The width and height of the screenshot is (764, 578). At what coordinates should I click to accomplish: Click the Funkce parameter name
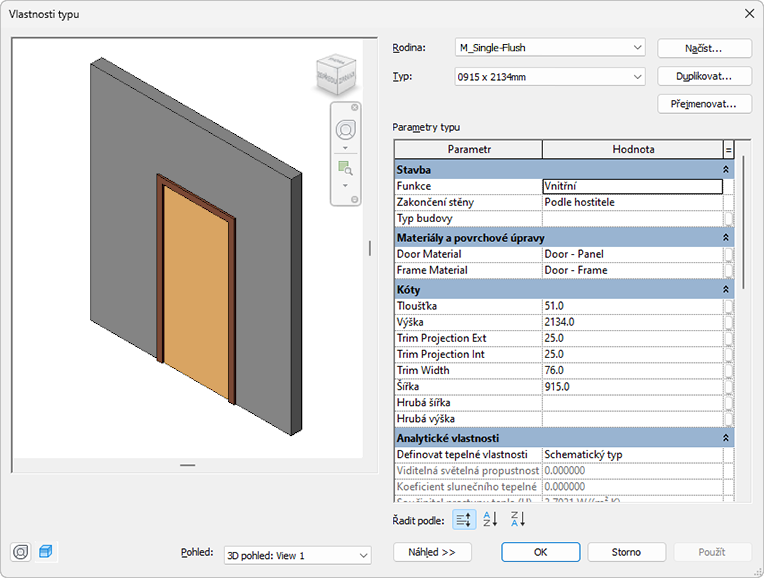click(x=414, y=186)
